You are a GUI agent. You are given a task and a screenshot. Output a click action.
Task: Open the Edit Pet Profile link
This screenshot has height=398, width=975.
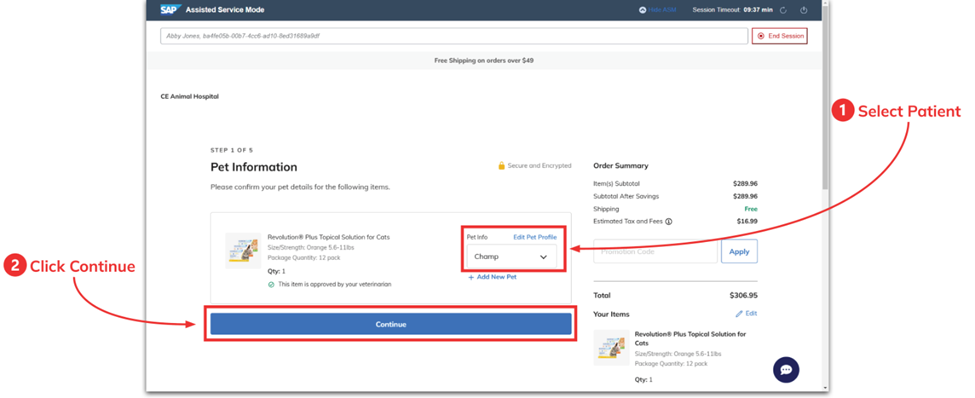(x=535, y=237)
